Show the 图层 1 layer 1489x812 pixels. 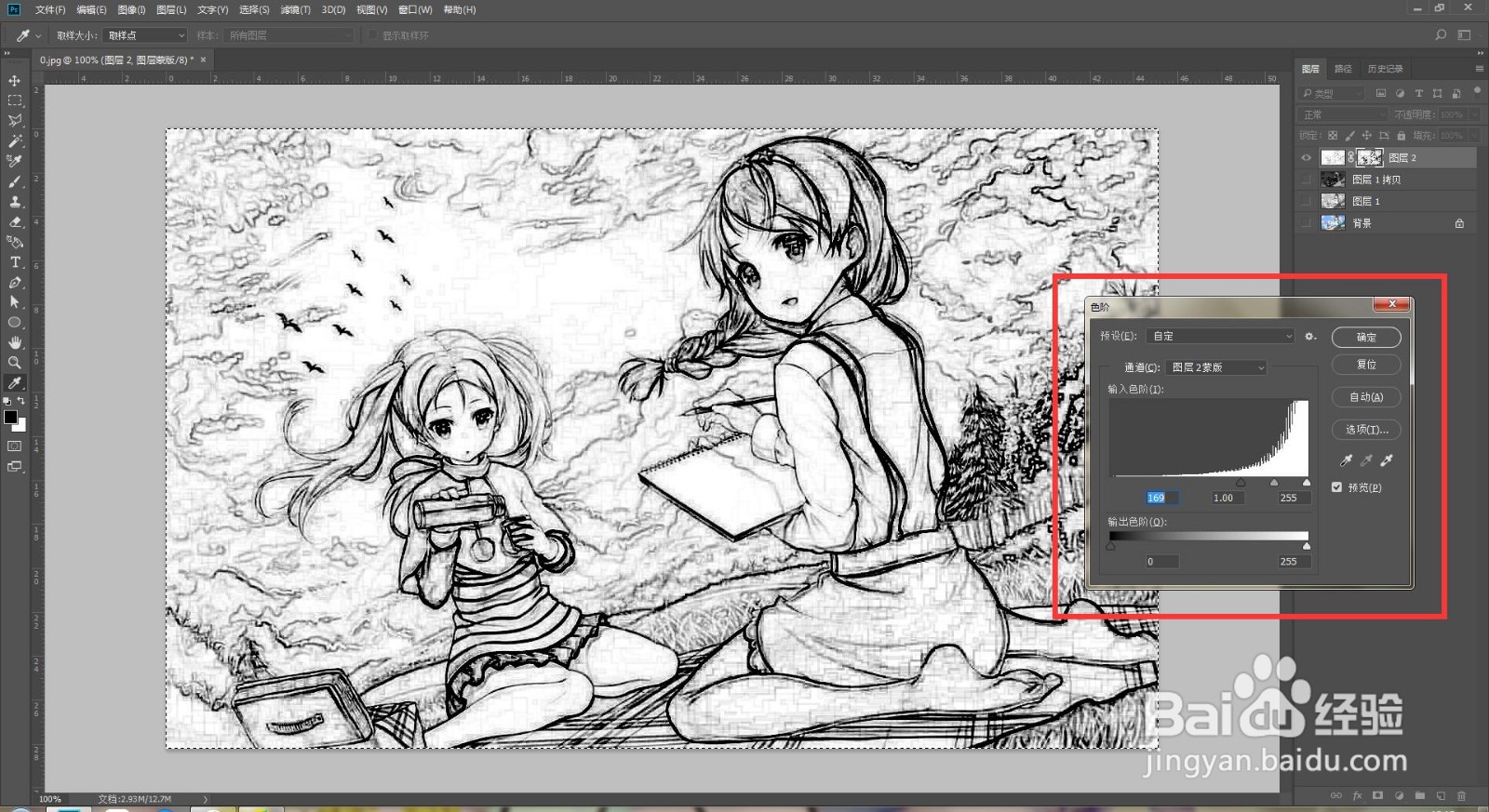pos(1306,201)
